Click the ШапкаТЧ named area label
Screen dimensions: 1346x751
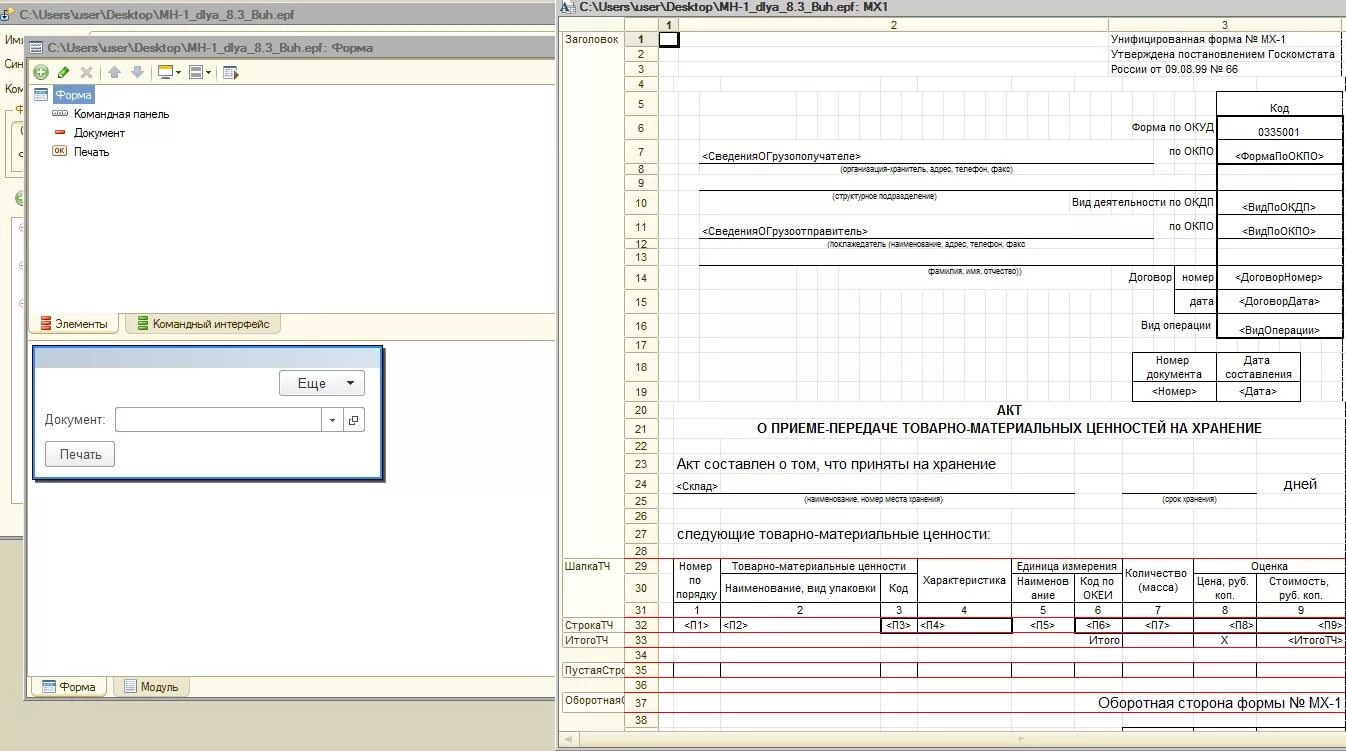click(x=588, y=566)
